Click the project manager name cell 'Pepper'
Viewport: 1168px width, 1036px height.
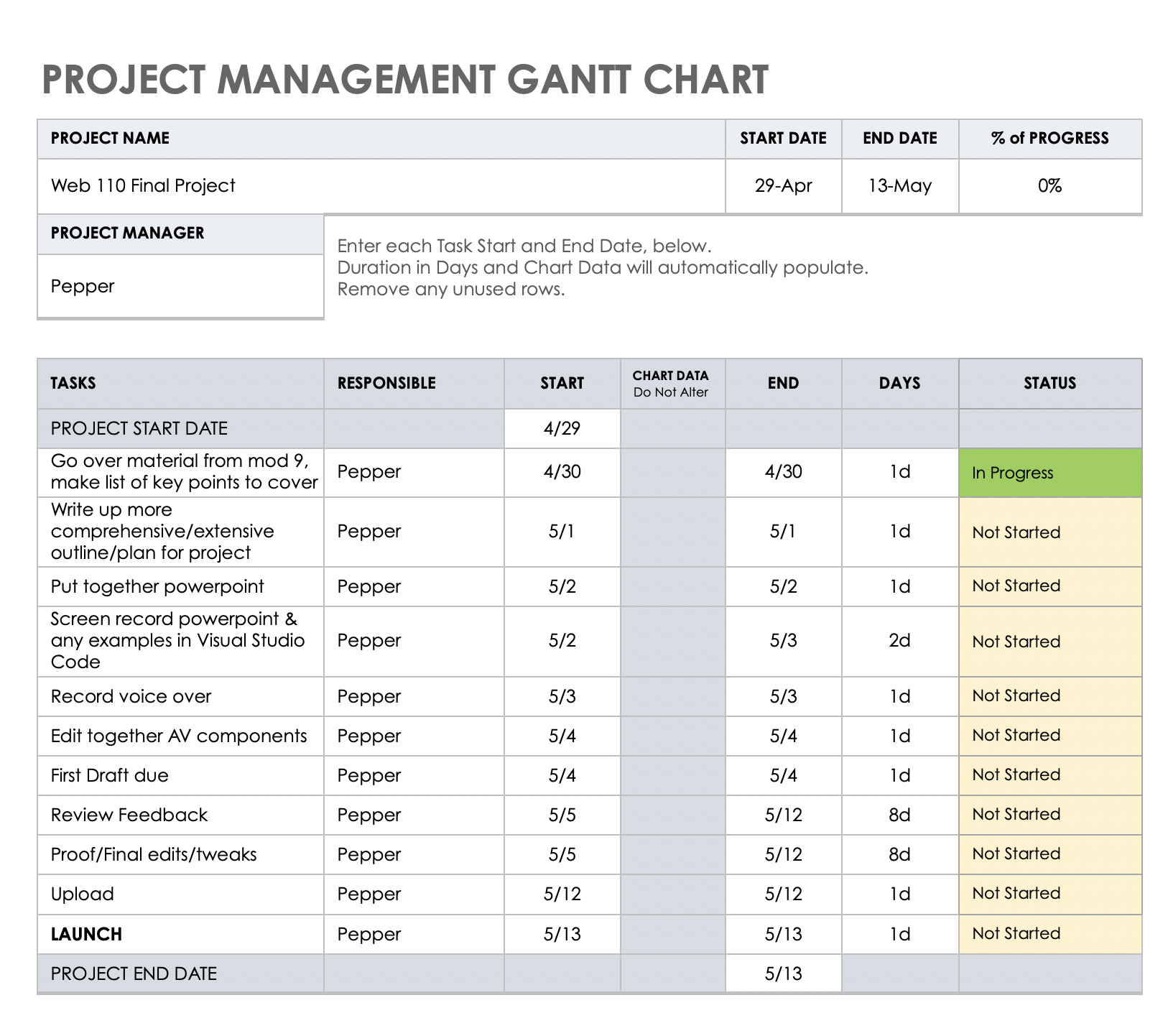180,286
